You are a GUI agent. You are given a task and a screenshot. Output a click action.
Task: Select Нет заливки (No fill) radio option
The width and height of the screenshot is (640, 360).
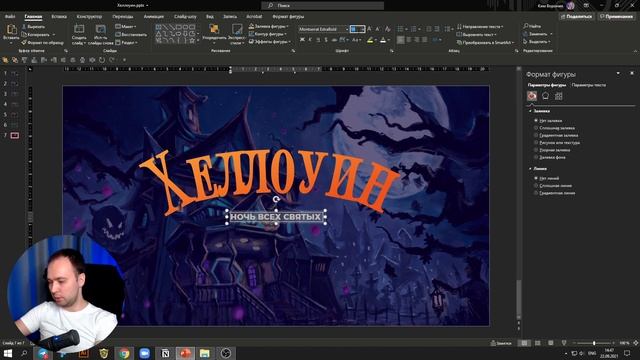click(548, 121)
